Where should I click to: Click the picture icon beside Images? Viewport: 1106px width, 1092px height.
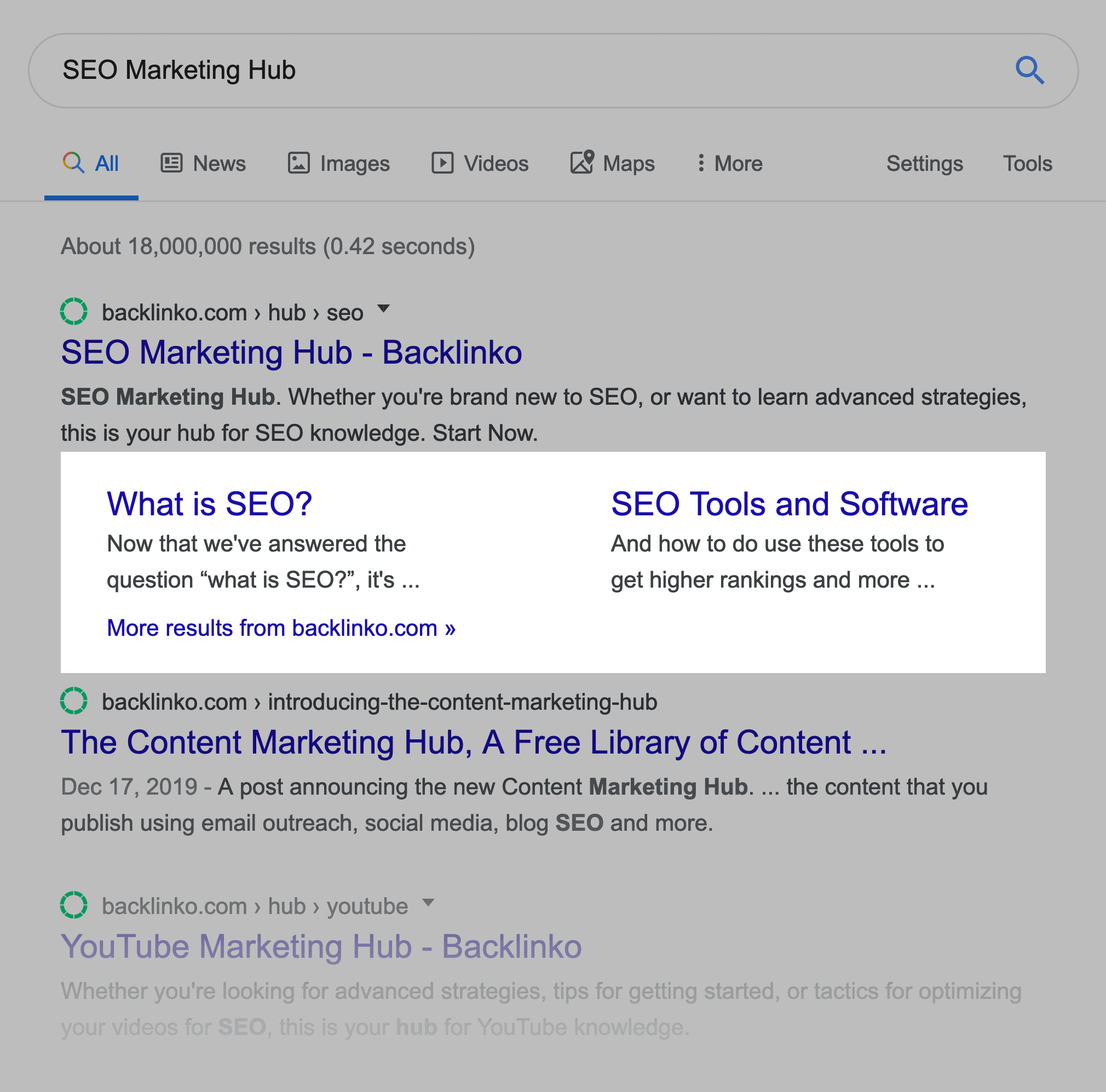298,163
